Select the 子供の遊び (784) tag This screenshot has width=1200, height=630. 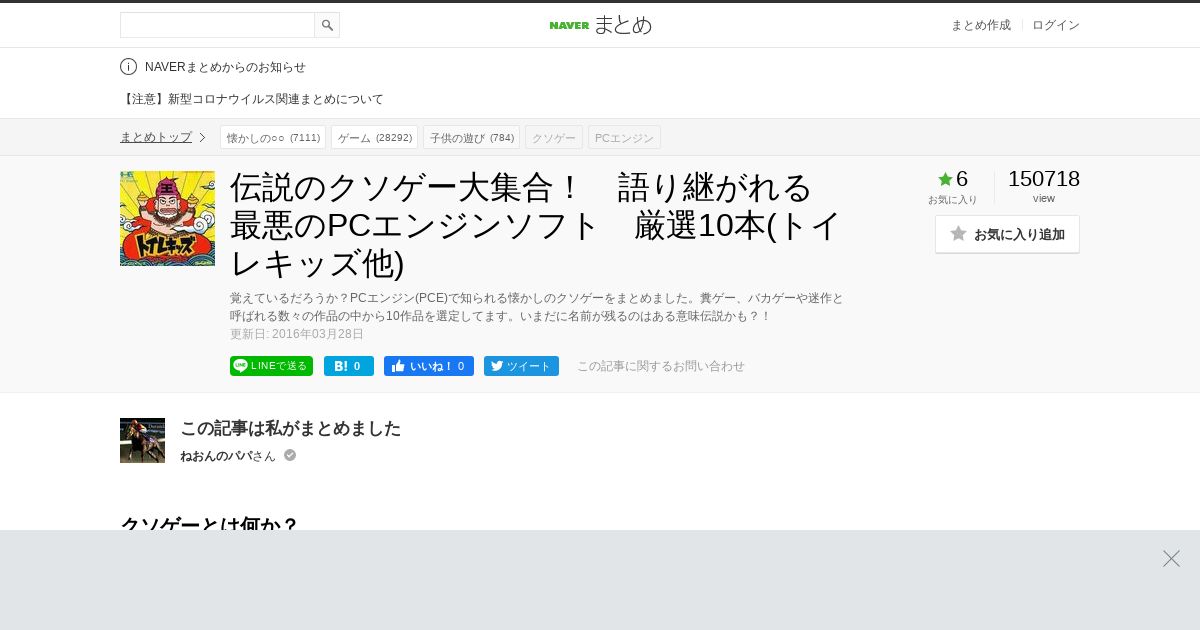point(471,137)
